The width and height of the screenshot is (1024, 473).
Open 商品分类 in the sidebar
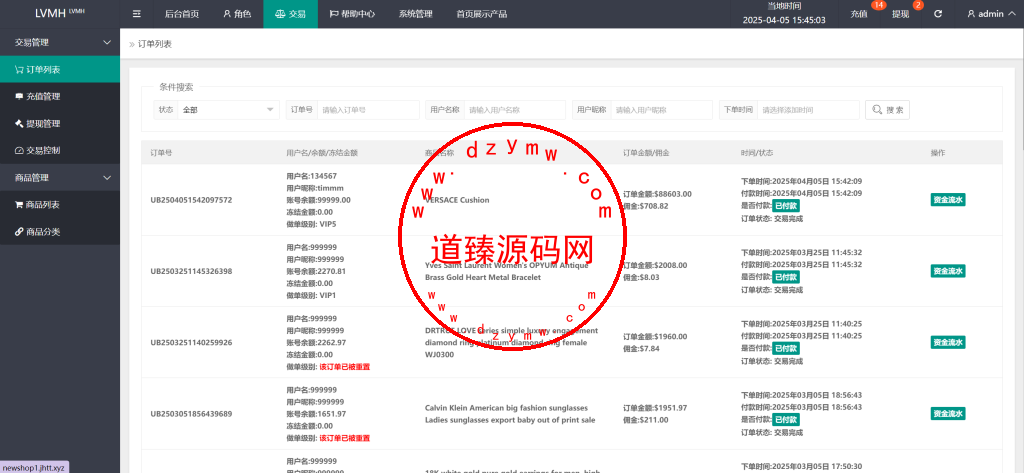click(59, 232)
